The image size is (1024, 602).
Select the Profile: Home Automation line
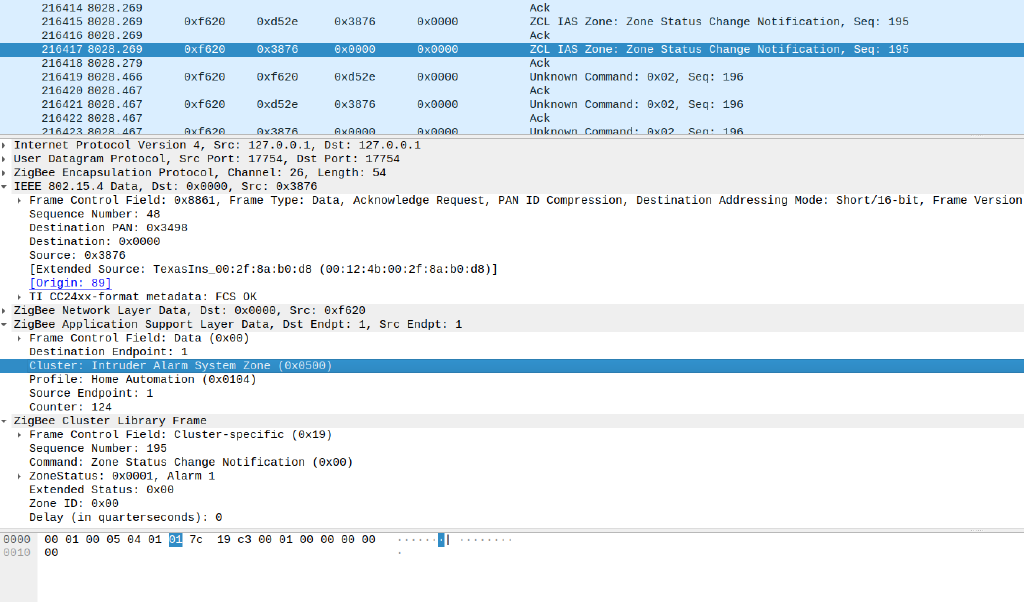pyautogui.click(x=120, y=379)
